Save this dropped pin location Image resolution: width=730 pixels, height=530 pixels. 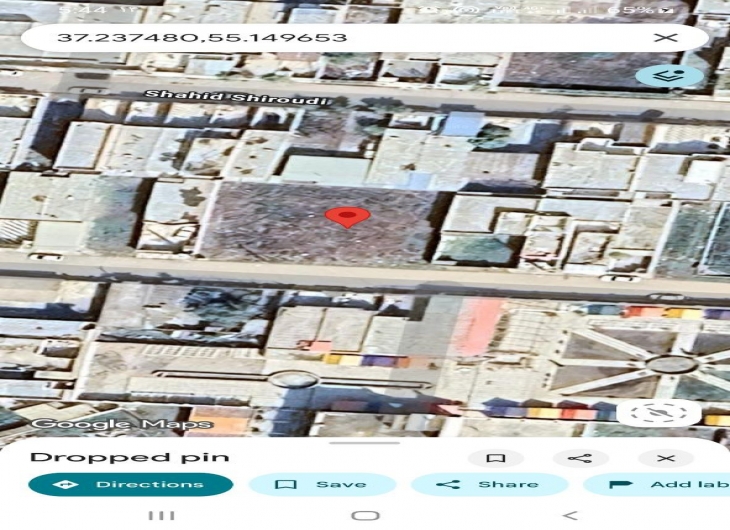click(320, 485)
